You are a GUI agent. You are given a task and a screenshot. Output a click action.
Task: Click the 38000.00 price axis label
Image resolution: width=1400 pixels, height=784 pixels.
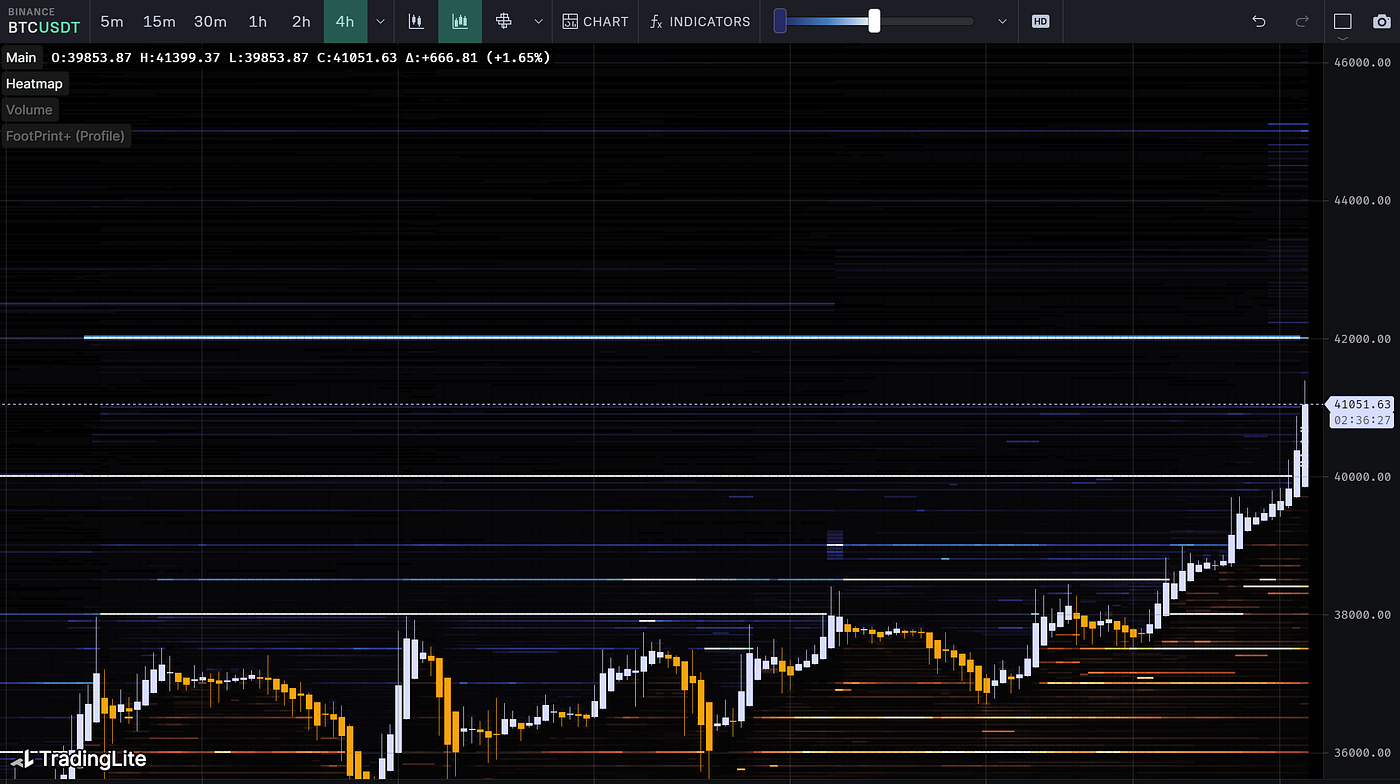pos(1362,614)
